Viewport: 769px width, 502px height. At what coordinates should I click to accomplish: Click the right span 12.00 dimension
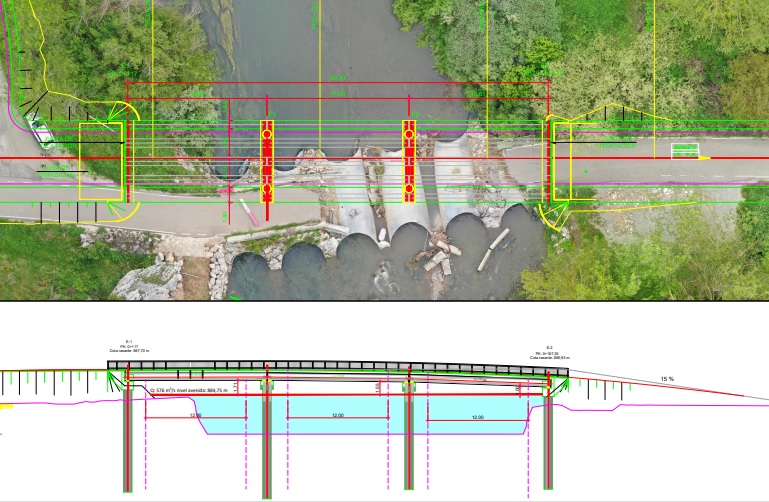pos(477,417)
